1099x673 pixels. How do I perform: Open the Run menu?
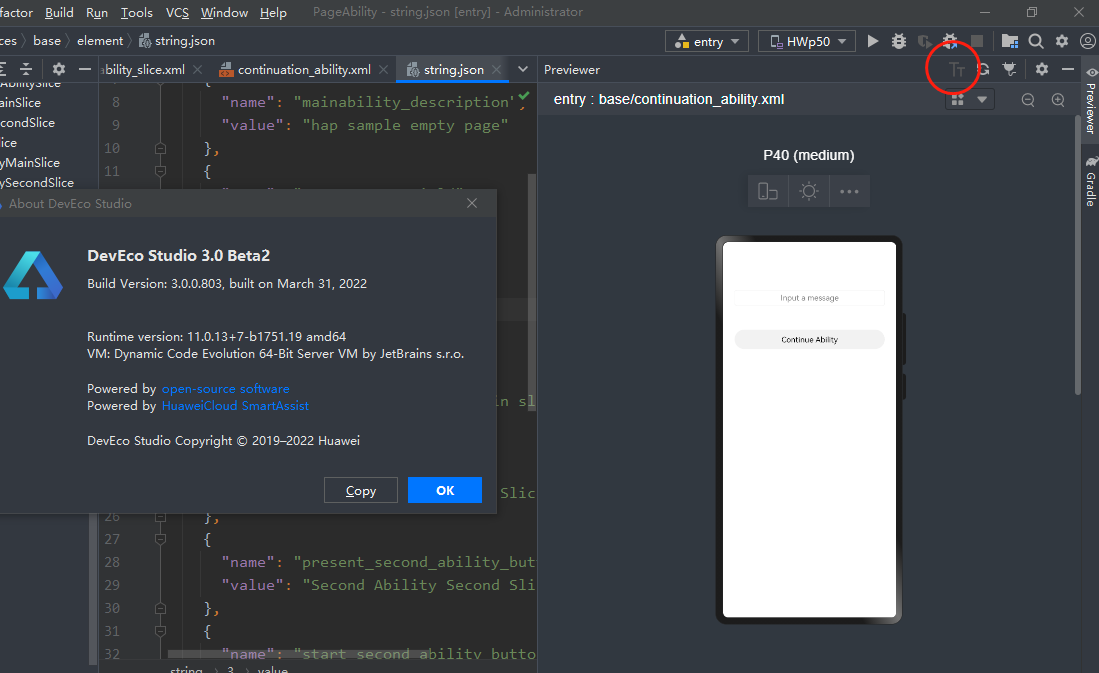(x=97, y=13)
